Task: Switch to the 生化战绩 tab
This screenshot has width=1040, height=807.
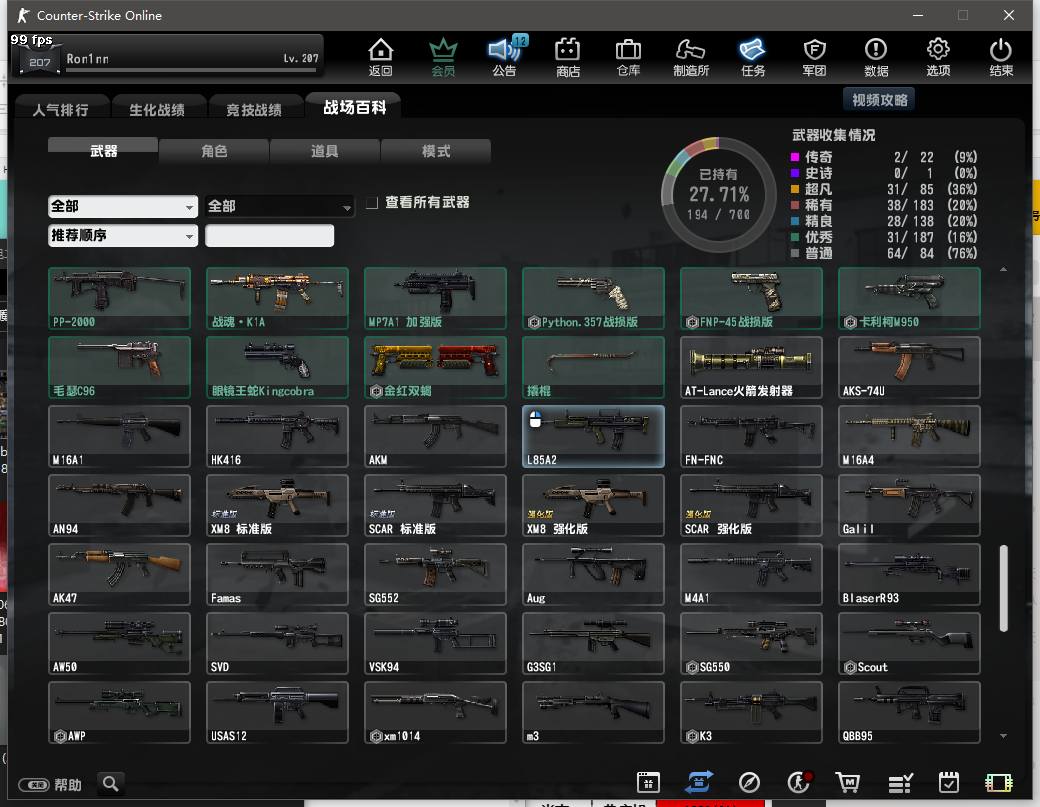Action: pos(156,109)
